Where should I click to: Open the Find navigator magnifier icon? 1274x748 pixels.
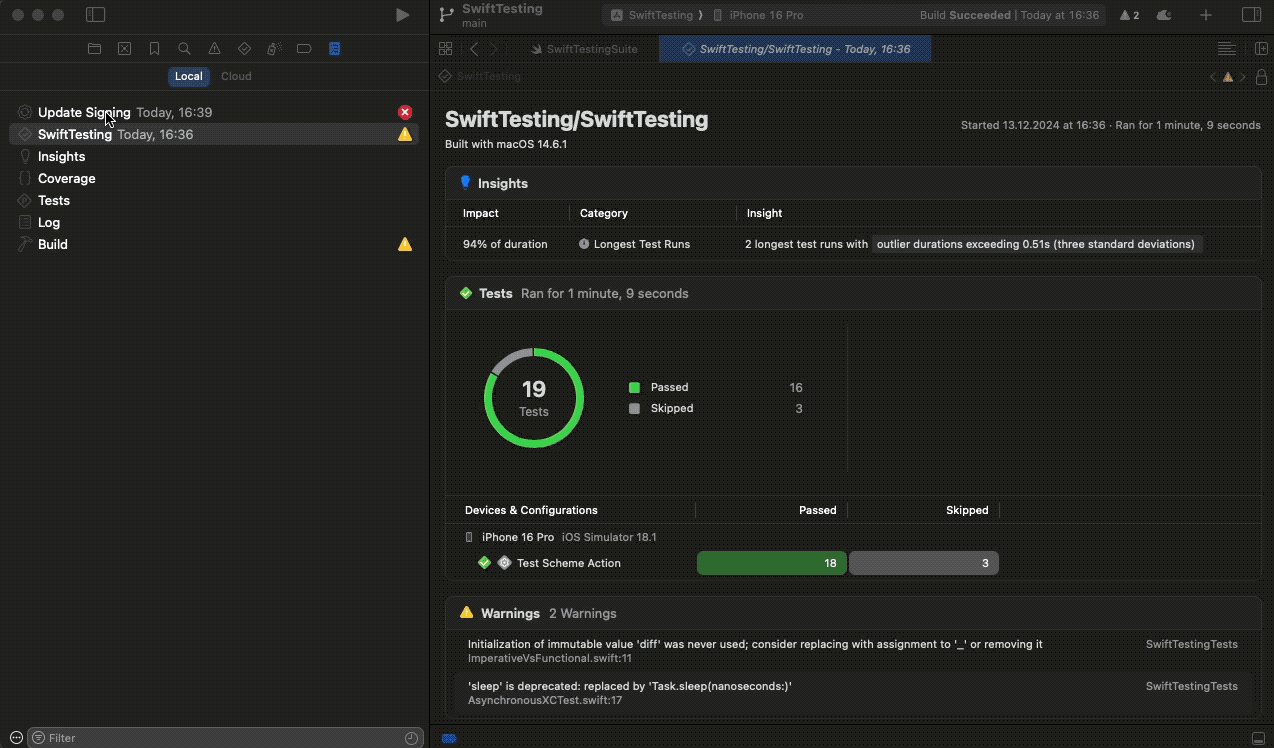pyautogui.click(x=184, y=48)
